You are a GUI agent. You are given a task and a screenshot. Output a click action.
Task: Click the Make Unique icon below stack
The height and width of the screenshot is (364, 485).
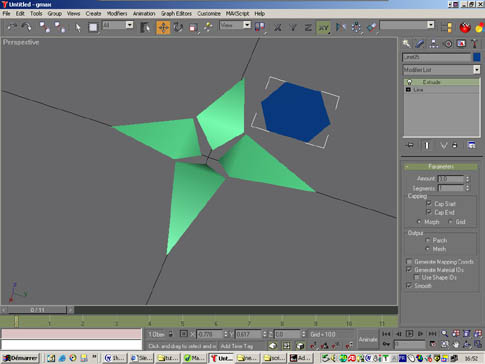pyautogui.click(x=444, y=145)
